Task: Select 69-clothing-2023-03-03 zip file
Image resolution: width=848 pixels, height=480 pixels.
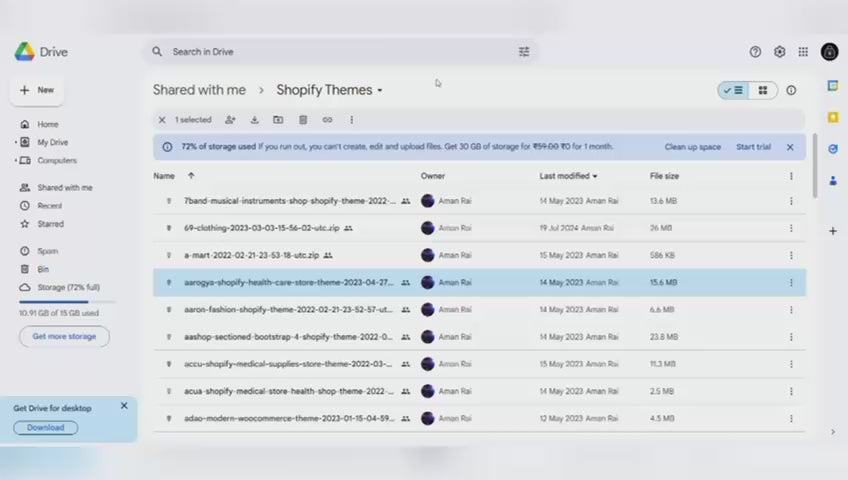Action: coord(479,228)
